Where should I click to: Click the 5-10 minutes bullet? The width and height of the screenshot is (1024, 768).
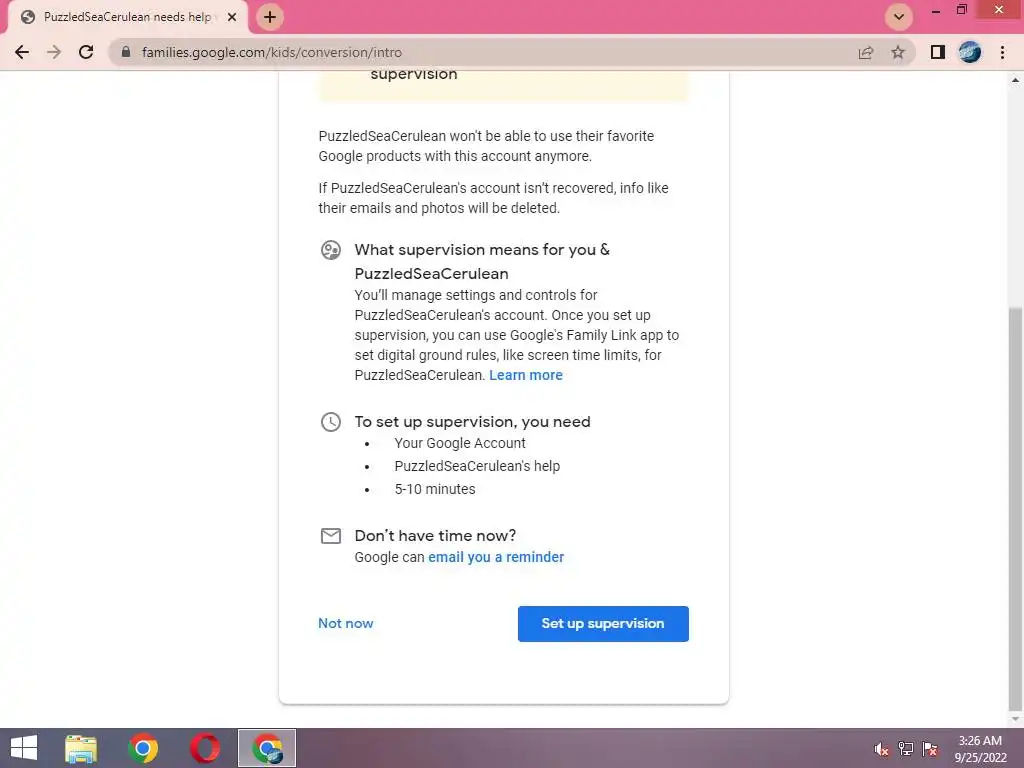[435, 489]
